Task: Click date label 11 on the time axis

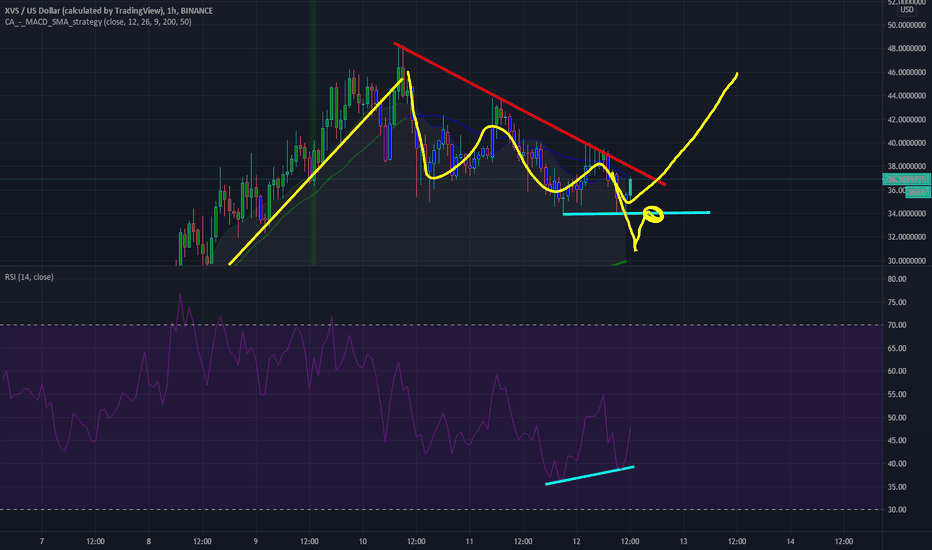Action: pyautogui.click(x=470, y=541)
